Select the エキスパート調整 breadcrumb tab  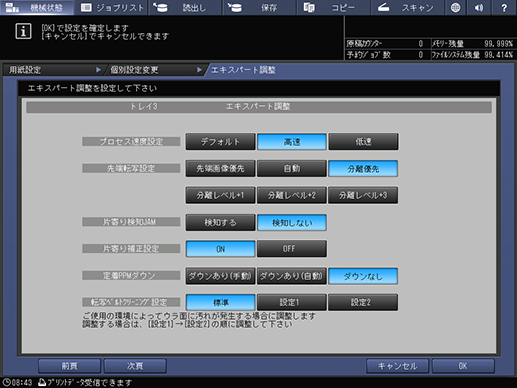click(x=243, y=70)
